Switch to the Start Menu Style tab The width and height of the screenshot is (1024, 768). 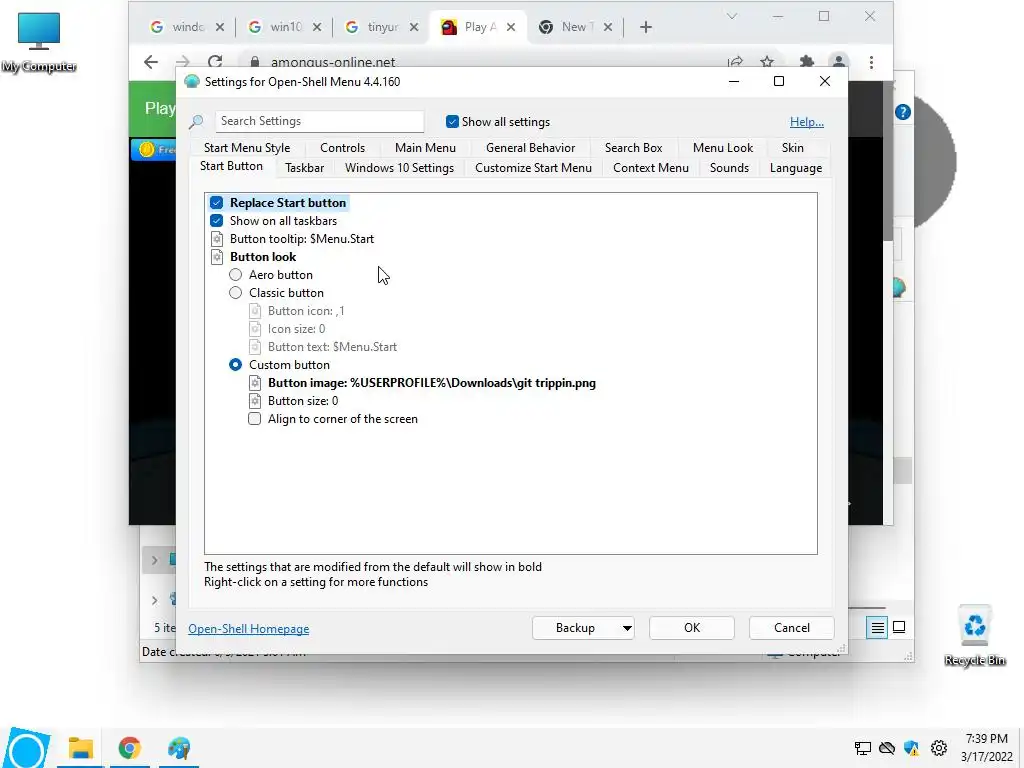pos(247,148)
